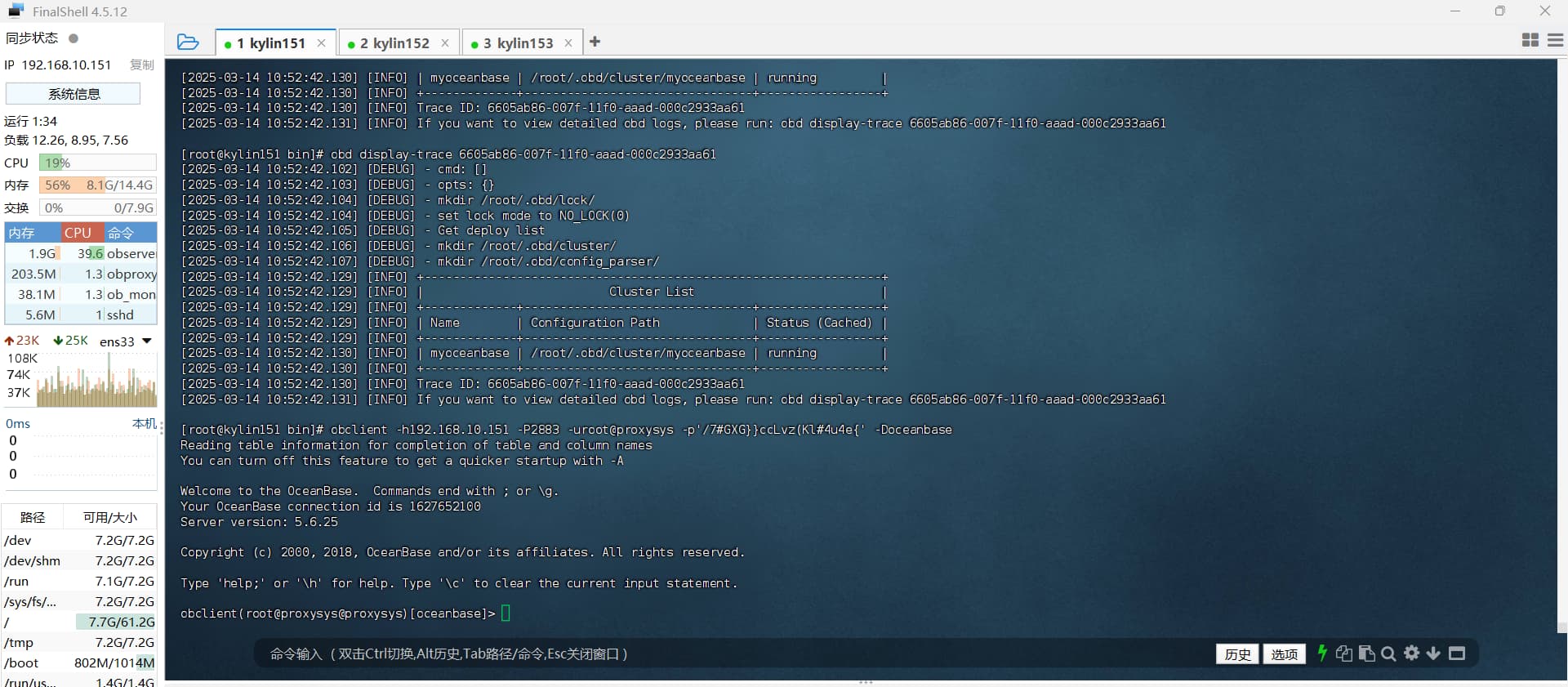Click the 可用/大小 column header
Screen dimensions: 1568x687
click(110, 517)
